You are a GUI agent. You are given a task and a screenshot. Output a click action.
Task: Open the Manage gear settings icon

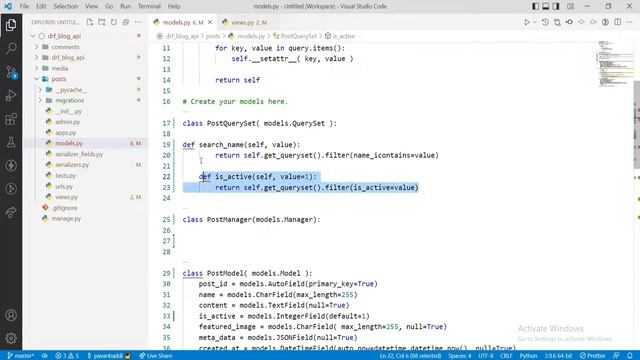point(11,338)
